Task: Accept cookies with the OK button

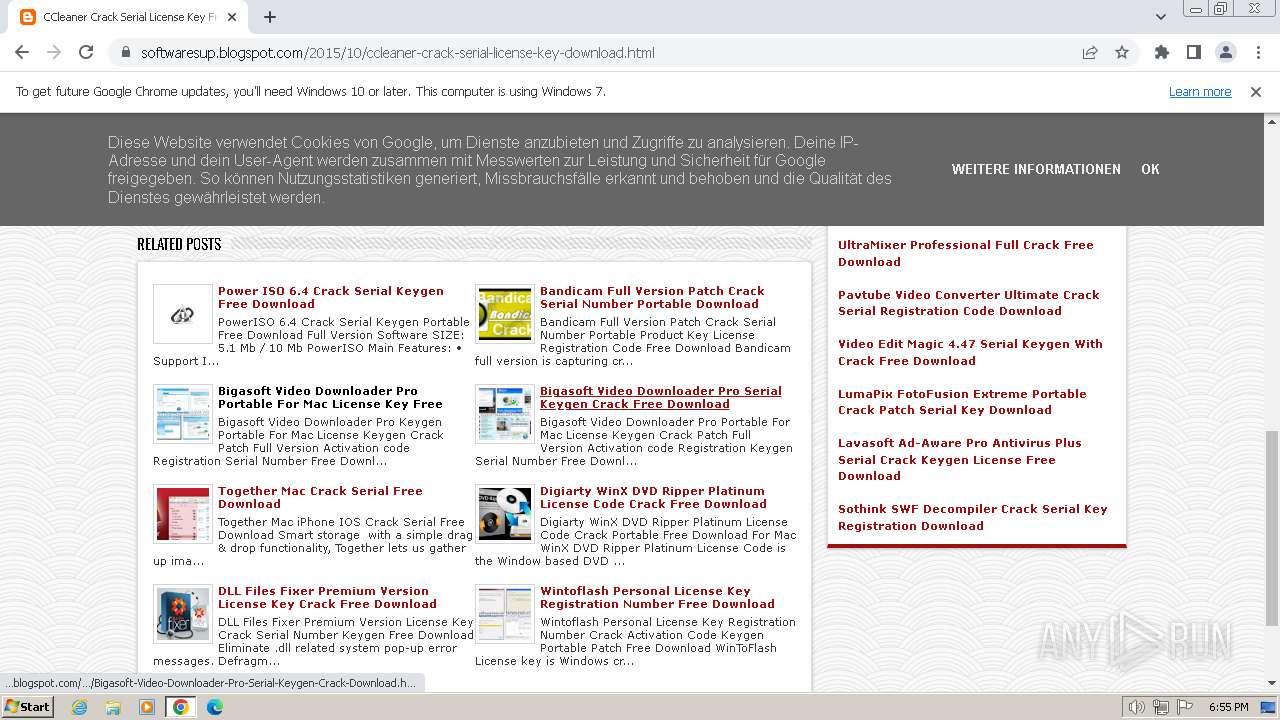Action: click(x=1150, y=169)
